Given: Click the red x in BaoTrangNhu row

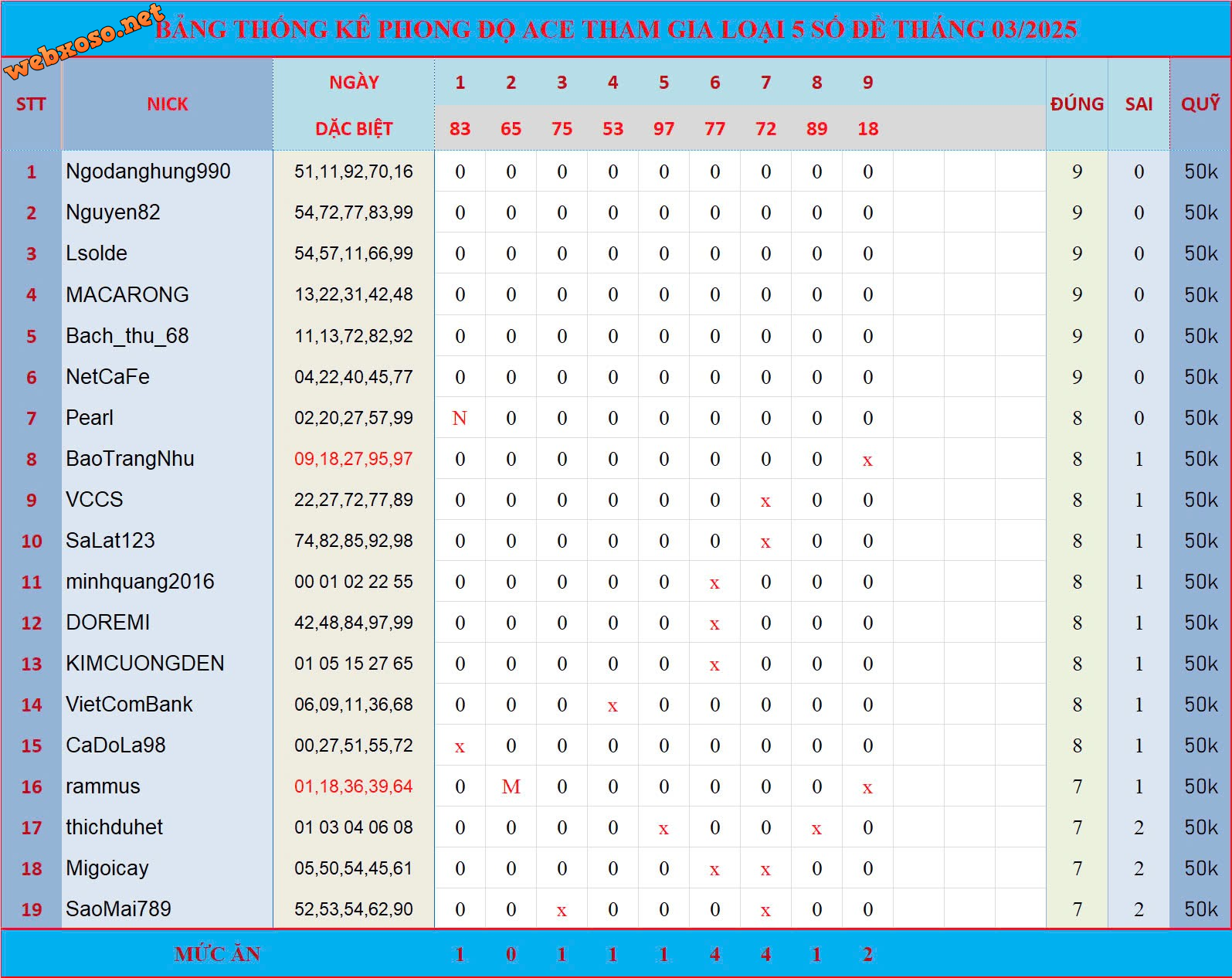Looking at the screenshot, I should (867, 460).
